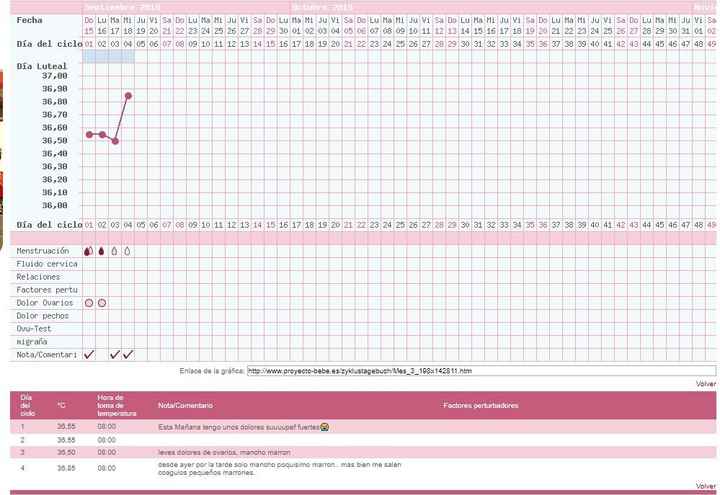Image resolution: width=720 pixels, height=495 pixels.
Task: Click the 37,00 temperature axis label
Action: pyautogui.click(x=55, y=75)
